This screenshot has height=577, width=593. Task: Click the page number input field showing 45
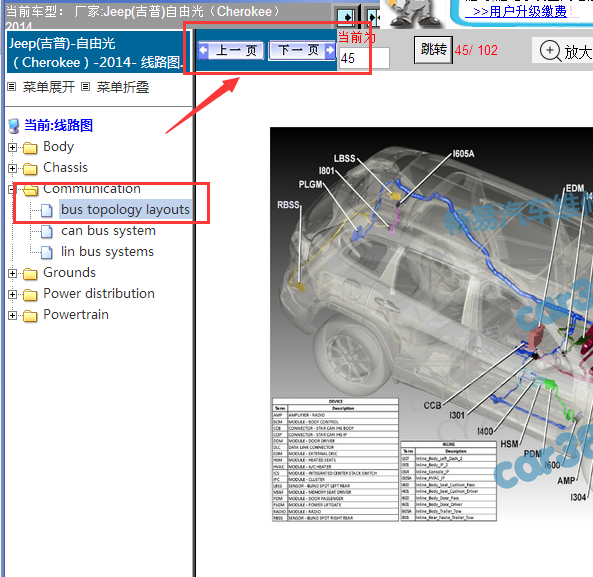coord(364,58)
